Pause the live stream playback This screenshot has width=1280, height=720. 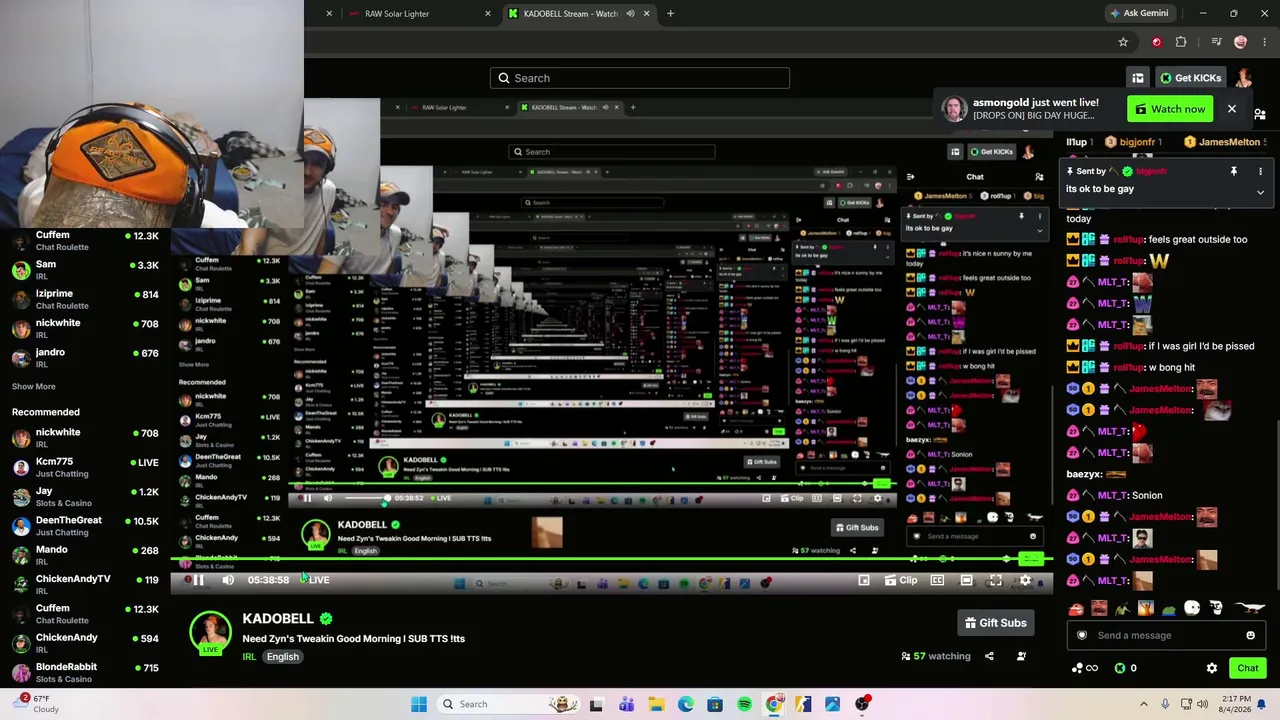(x=198, y=580)
